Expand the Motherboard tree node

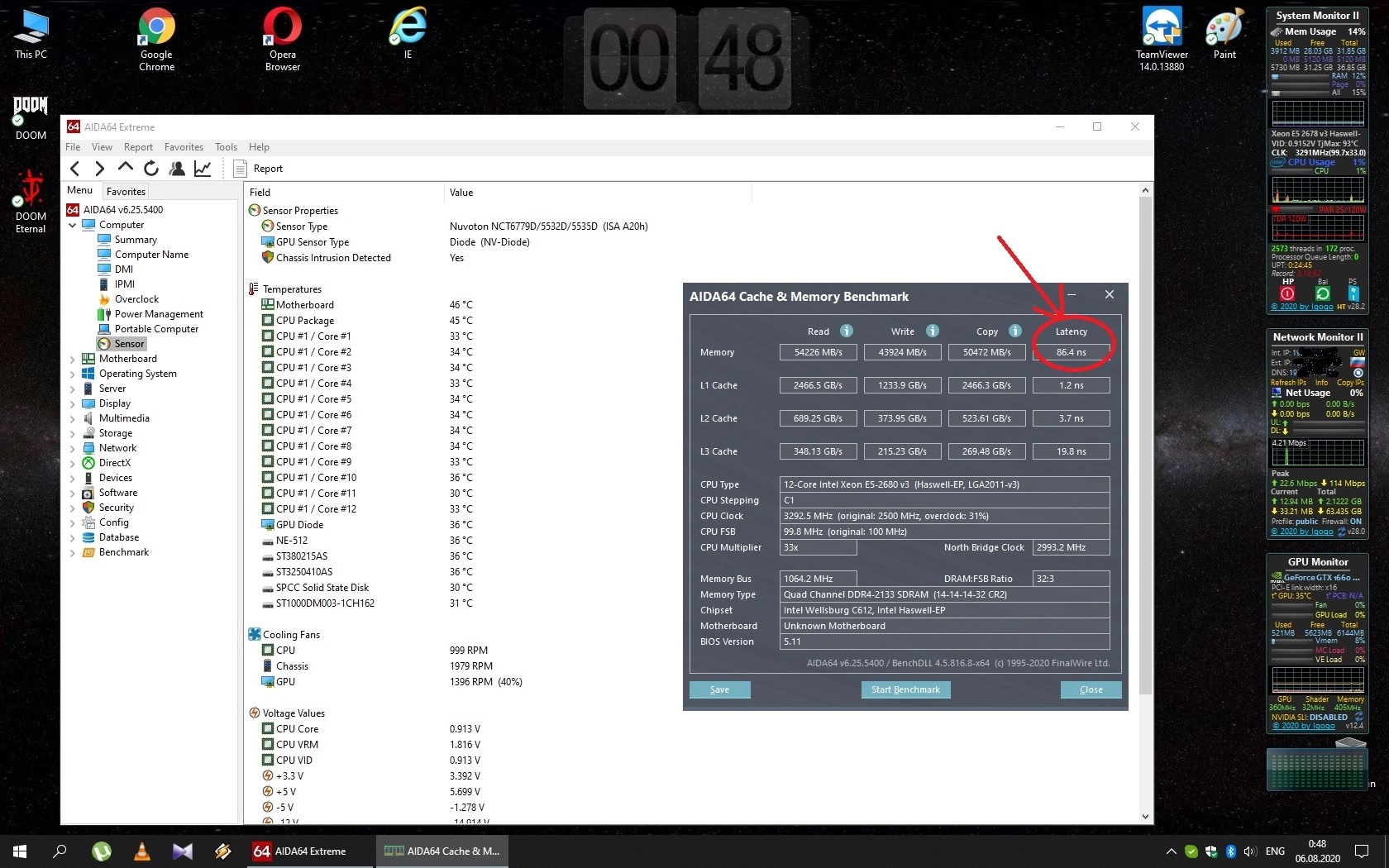tap(72, 359)
